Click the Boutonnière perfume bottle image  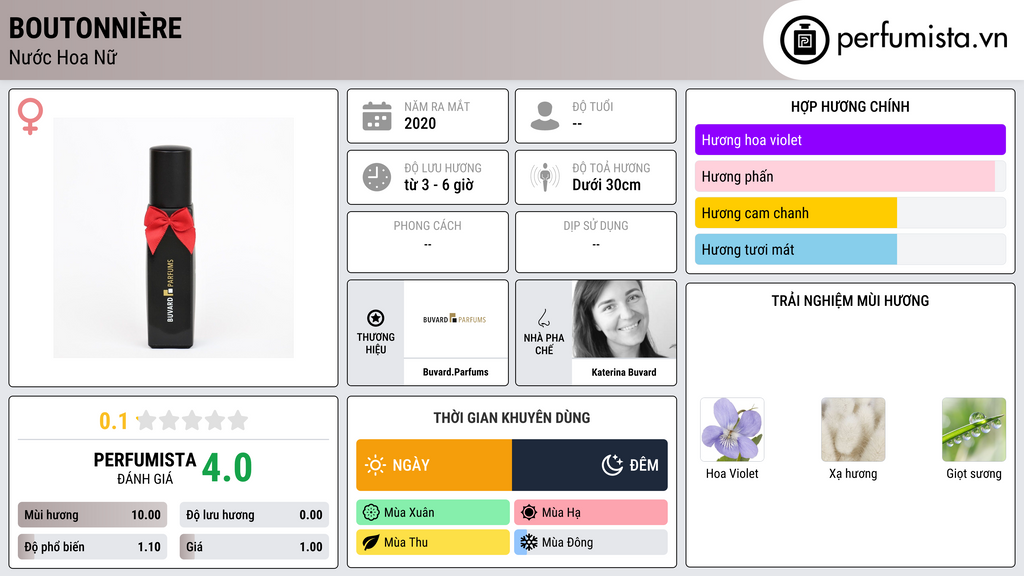tap(173, 238)
